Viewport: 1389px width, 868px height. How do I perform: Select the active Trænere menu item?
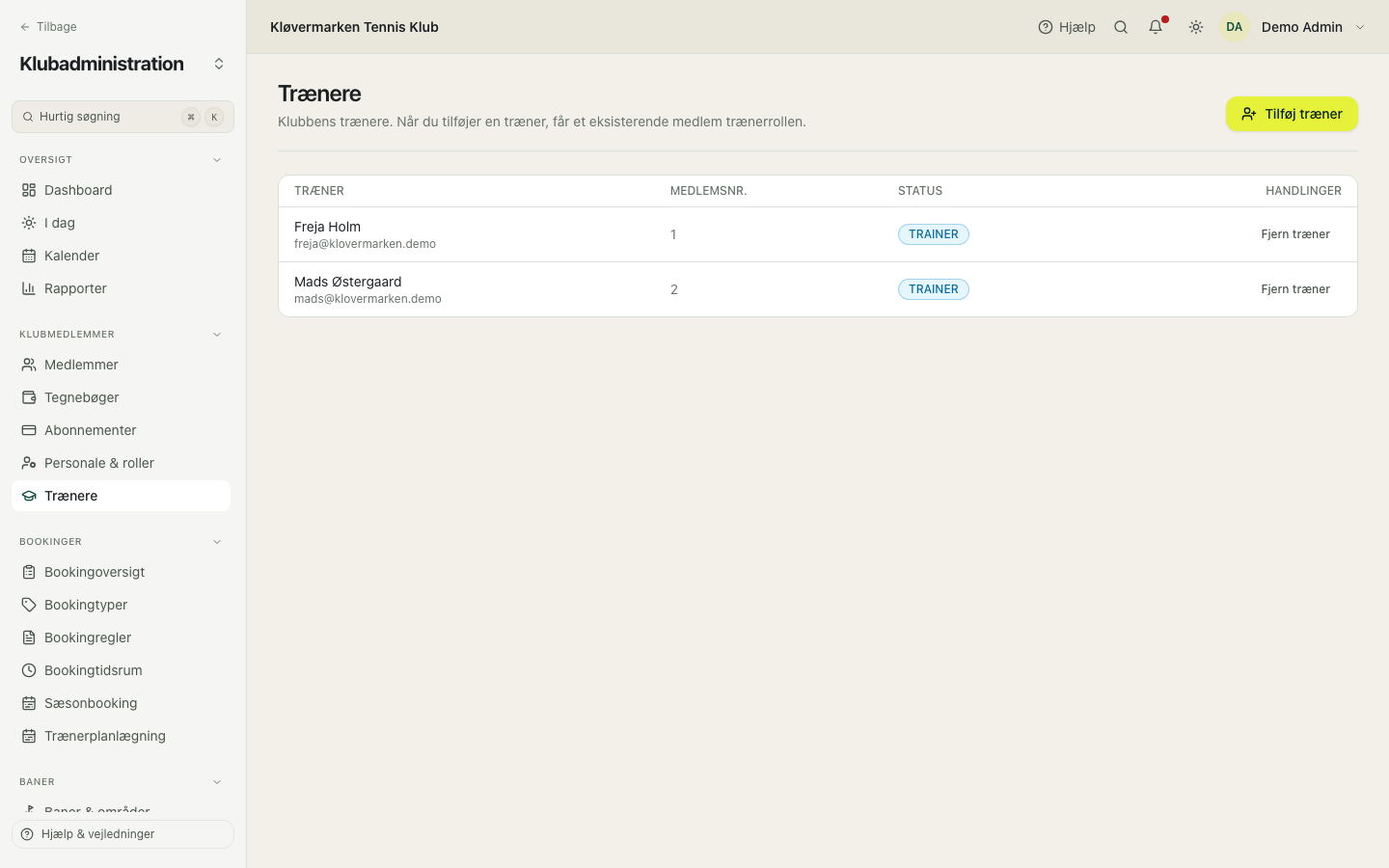coord(121,496)
